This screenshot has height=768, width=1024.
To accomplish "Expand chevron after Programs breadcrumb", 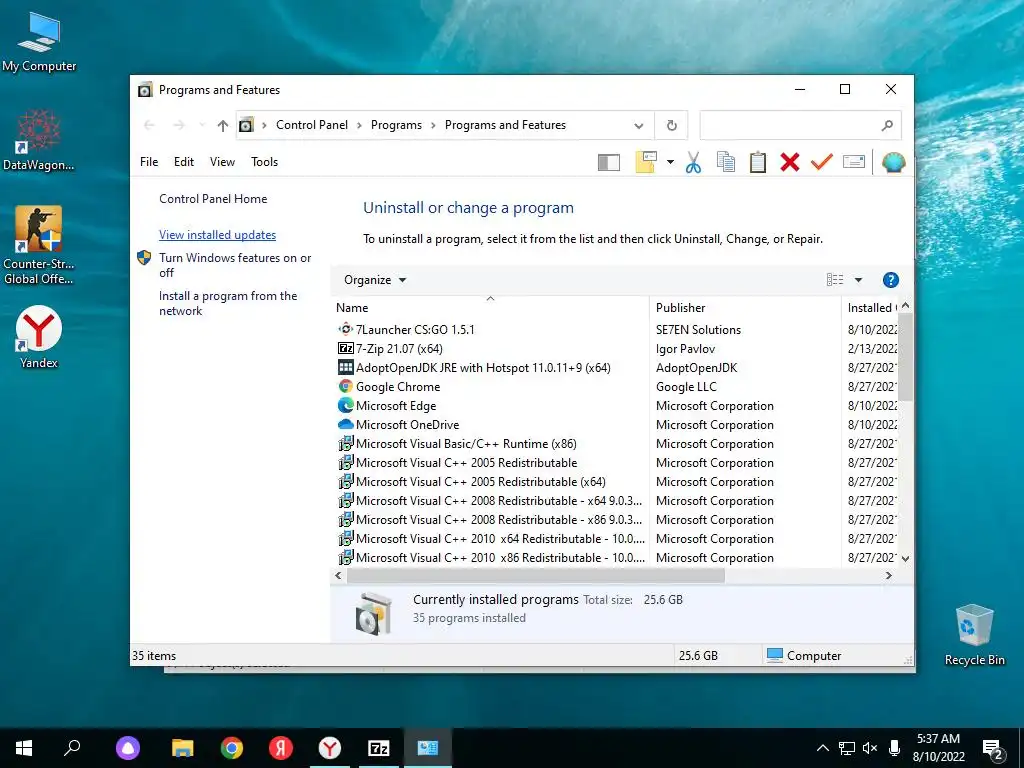I will click(433, 125).
